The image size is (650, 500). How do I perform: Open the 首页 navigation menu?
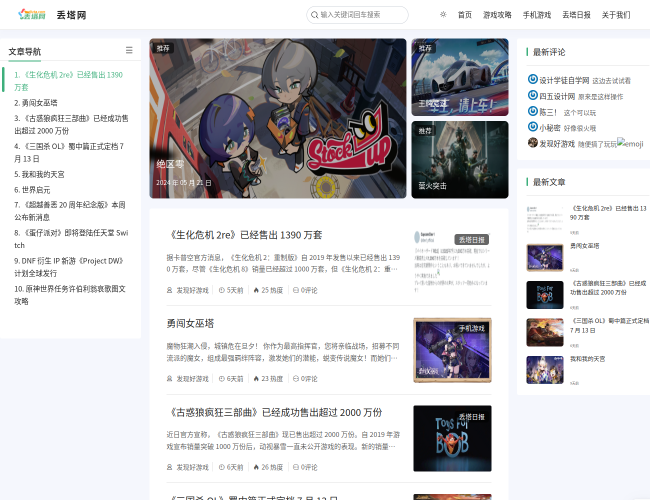[465, 15]
